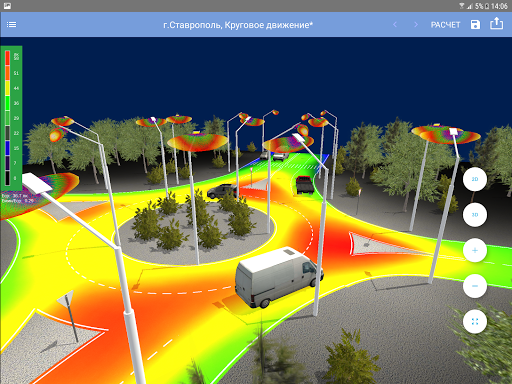Select the red swatch in the illuminance legend
This screenshot has width=512, height=384.
(7, 58)
